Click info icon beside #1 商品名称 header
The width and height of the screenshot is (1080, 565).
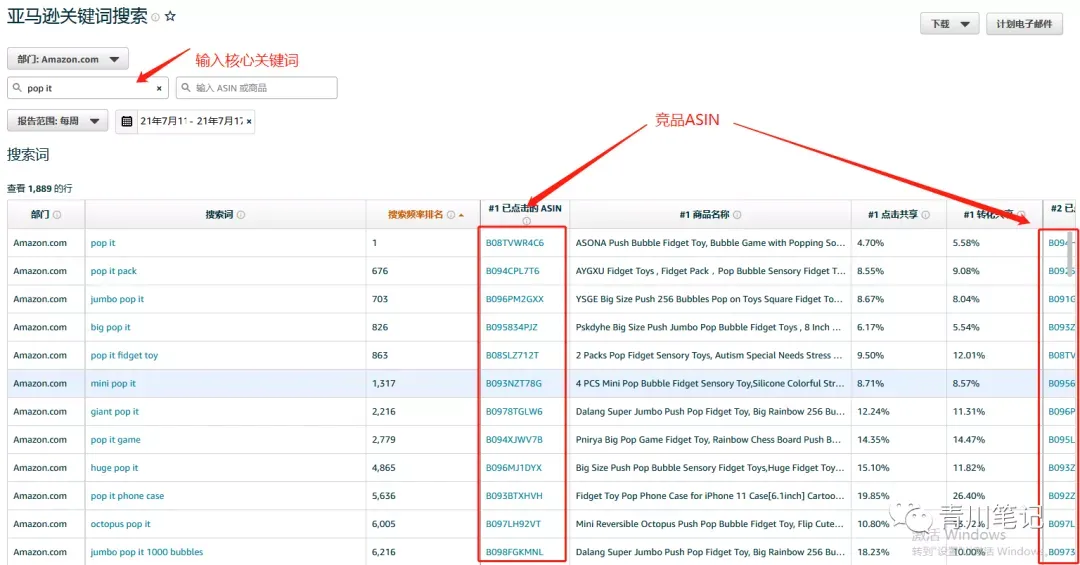pos(737,215)
